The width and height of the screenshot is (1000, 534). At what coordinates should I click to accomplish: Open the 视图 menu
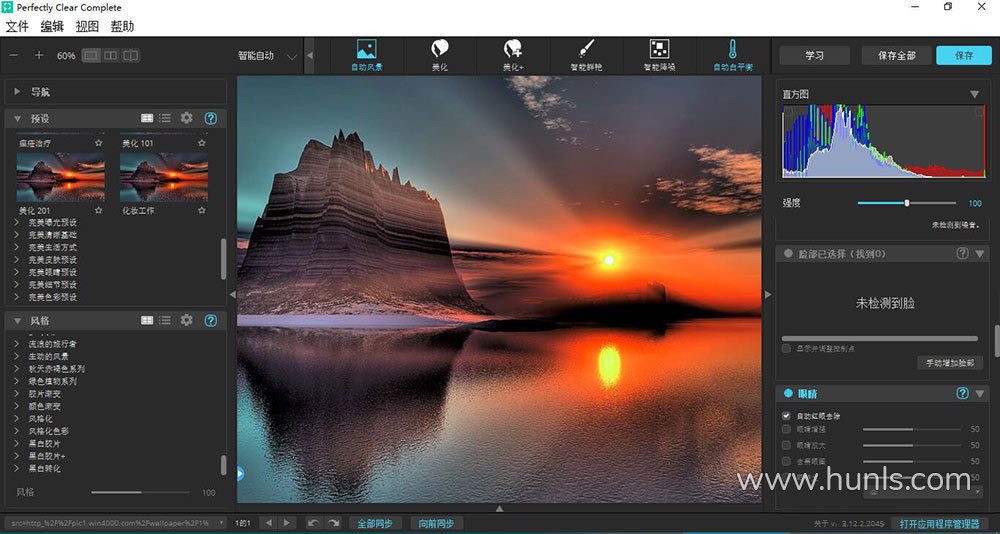pyautogui.click(x=87, y=26)
